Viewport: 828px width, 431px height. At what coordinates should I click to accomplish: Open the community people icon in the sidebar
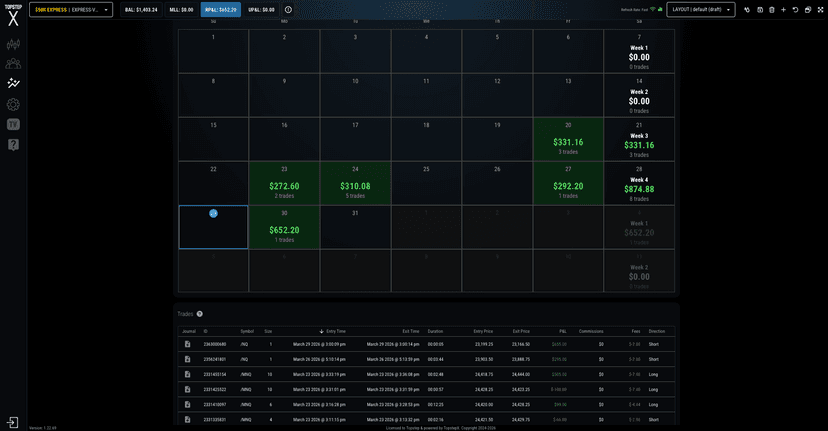[x=13, y=64]
